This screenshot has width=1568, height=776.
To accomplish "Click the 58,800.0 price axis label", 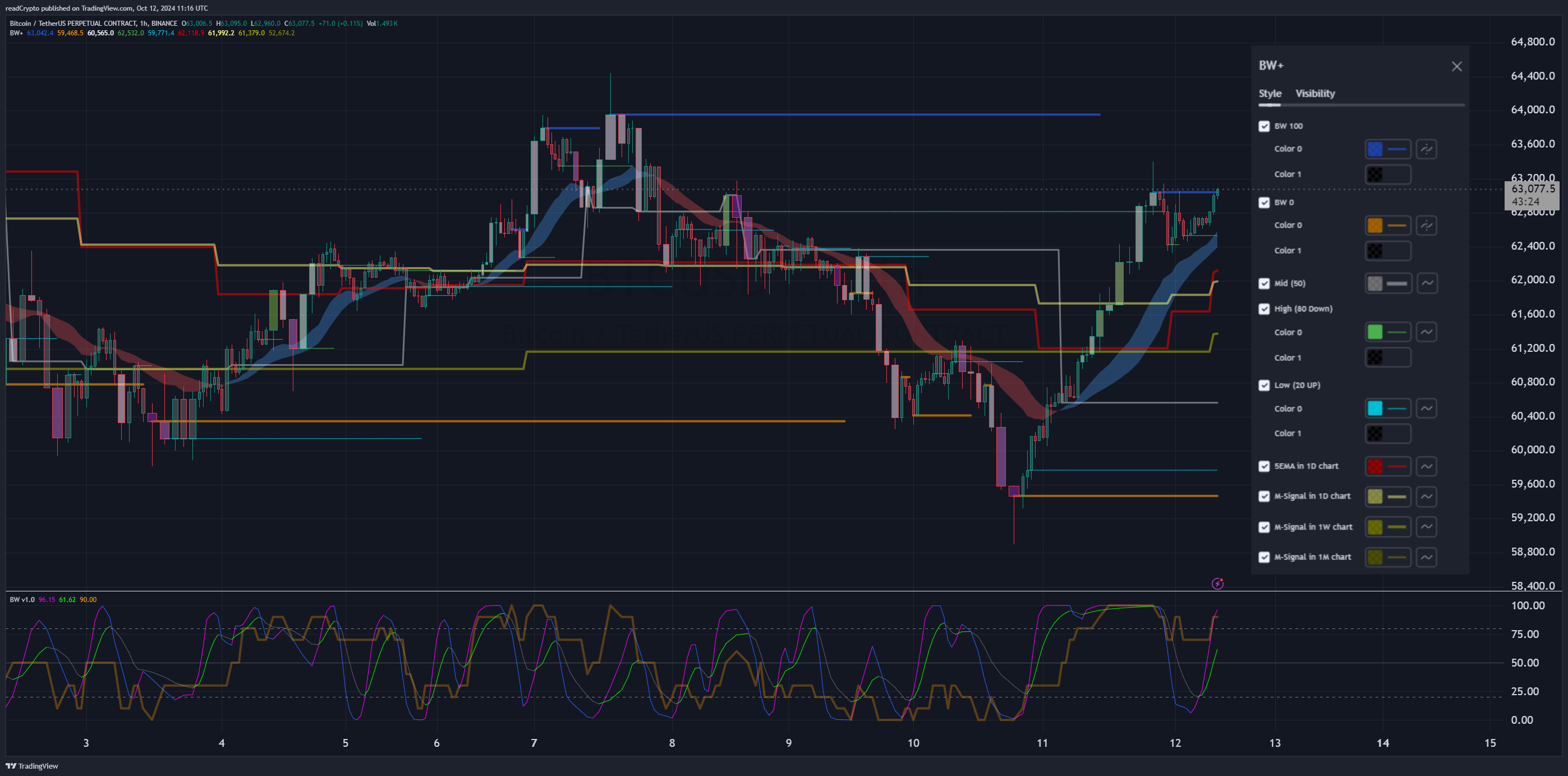I will tap(1532, 552).
